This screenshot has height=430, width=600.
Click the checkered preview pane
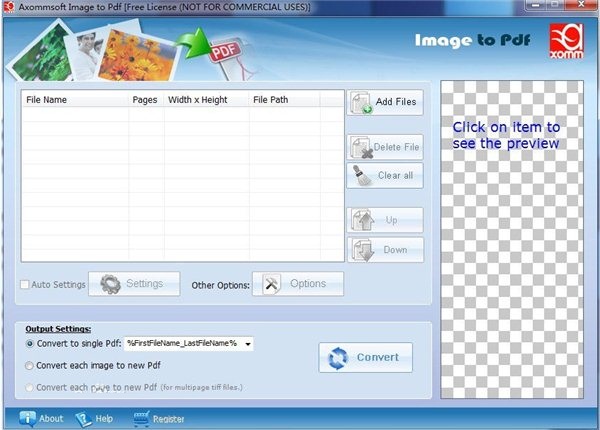tap(512, 239)
